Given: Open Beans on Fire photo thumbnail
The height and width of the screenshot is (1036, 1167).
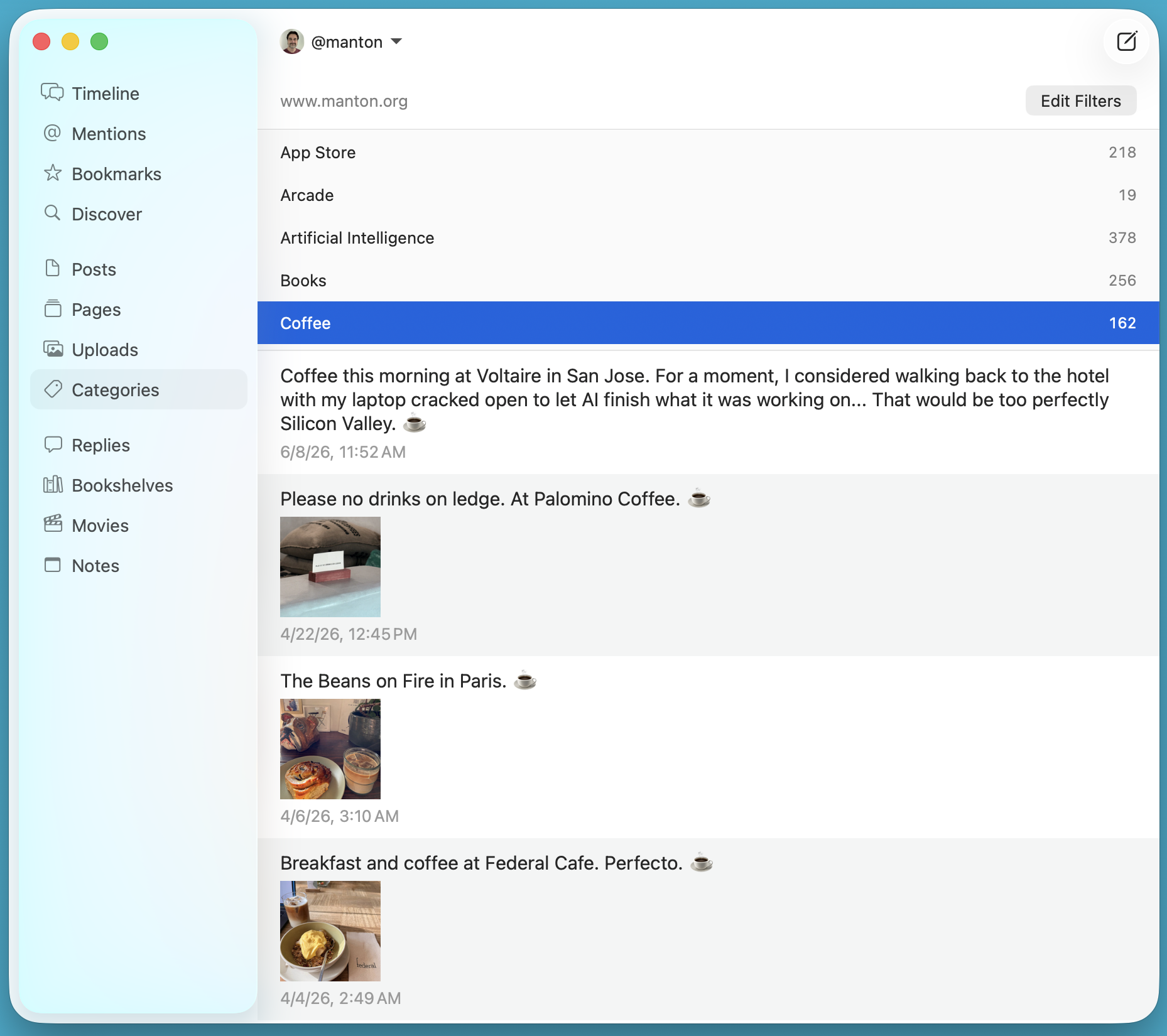Looking at the screenshot, I should [x=330, y=748].
